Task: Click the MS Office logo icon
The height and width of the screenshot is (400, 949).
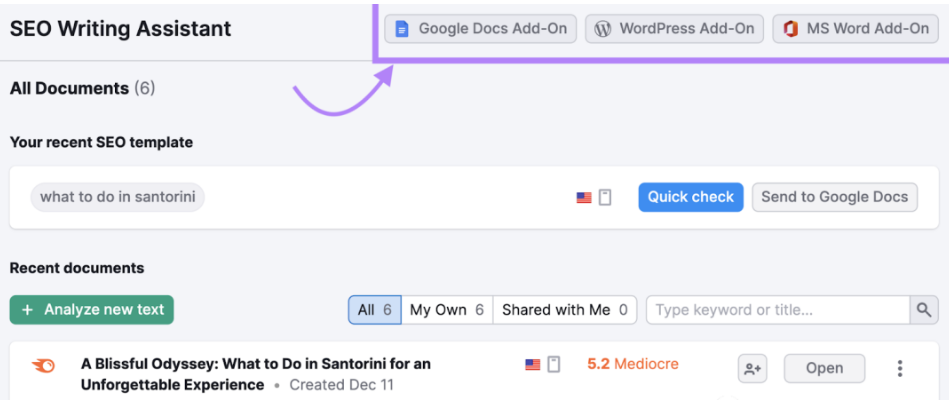Action: coord(790,29)
